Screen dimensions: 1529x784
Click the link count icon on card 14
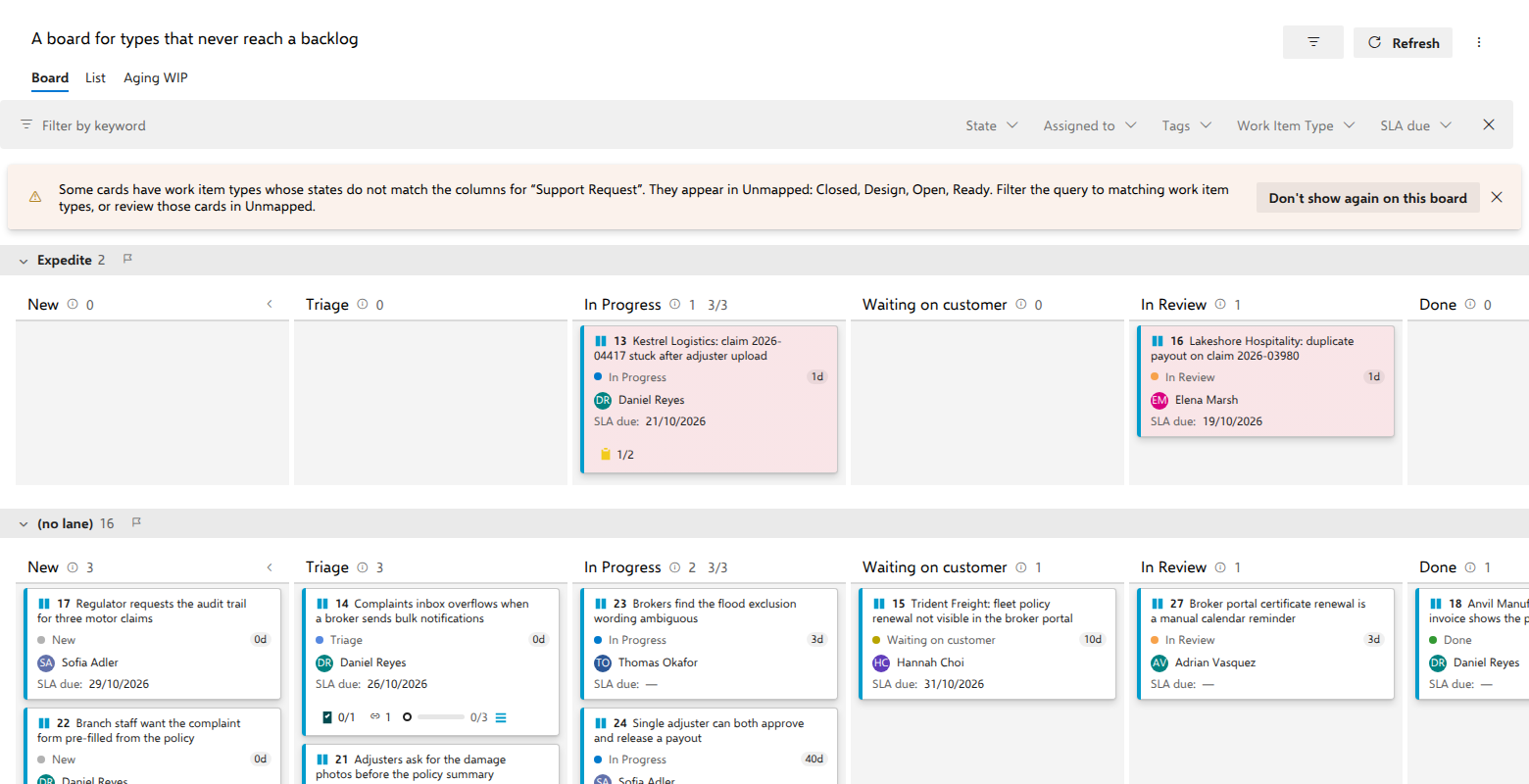point(374,717)
